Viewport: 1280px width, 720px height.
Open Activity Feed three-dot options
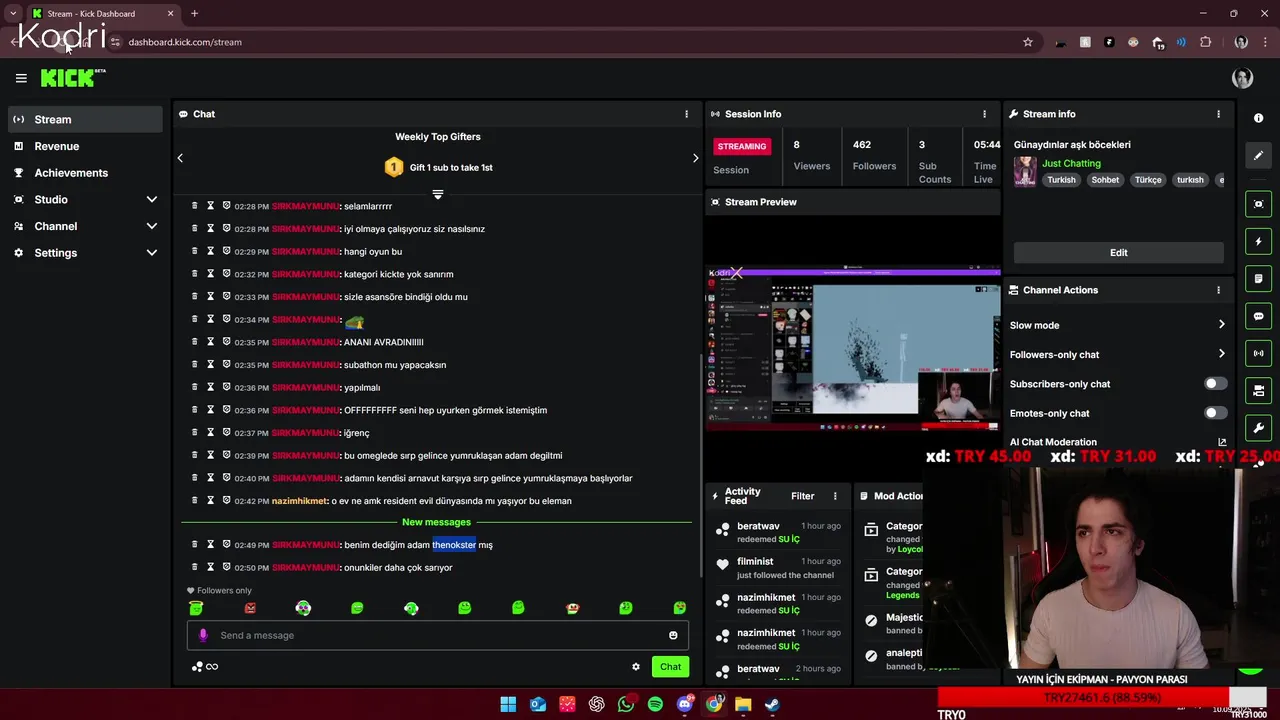[x=835, y=496]
